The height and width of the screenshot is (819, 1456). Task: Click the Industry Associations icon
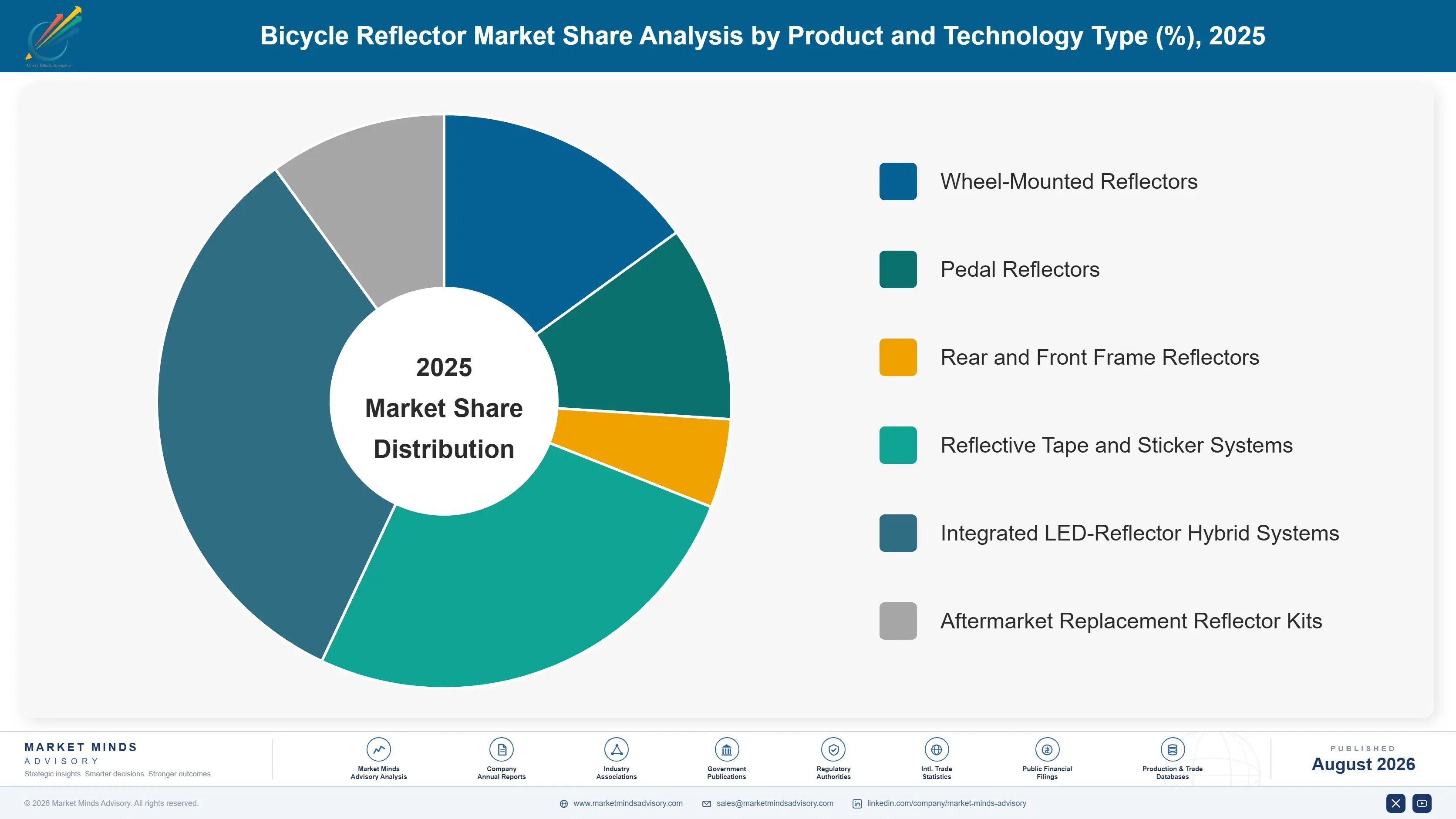pyautogui.click(x=616, y=749)
